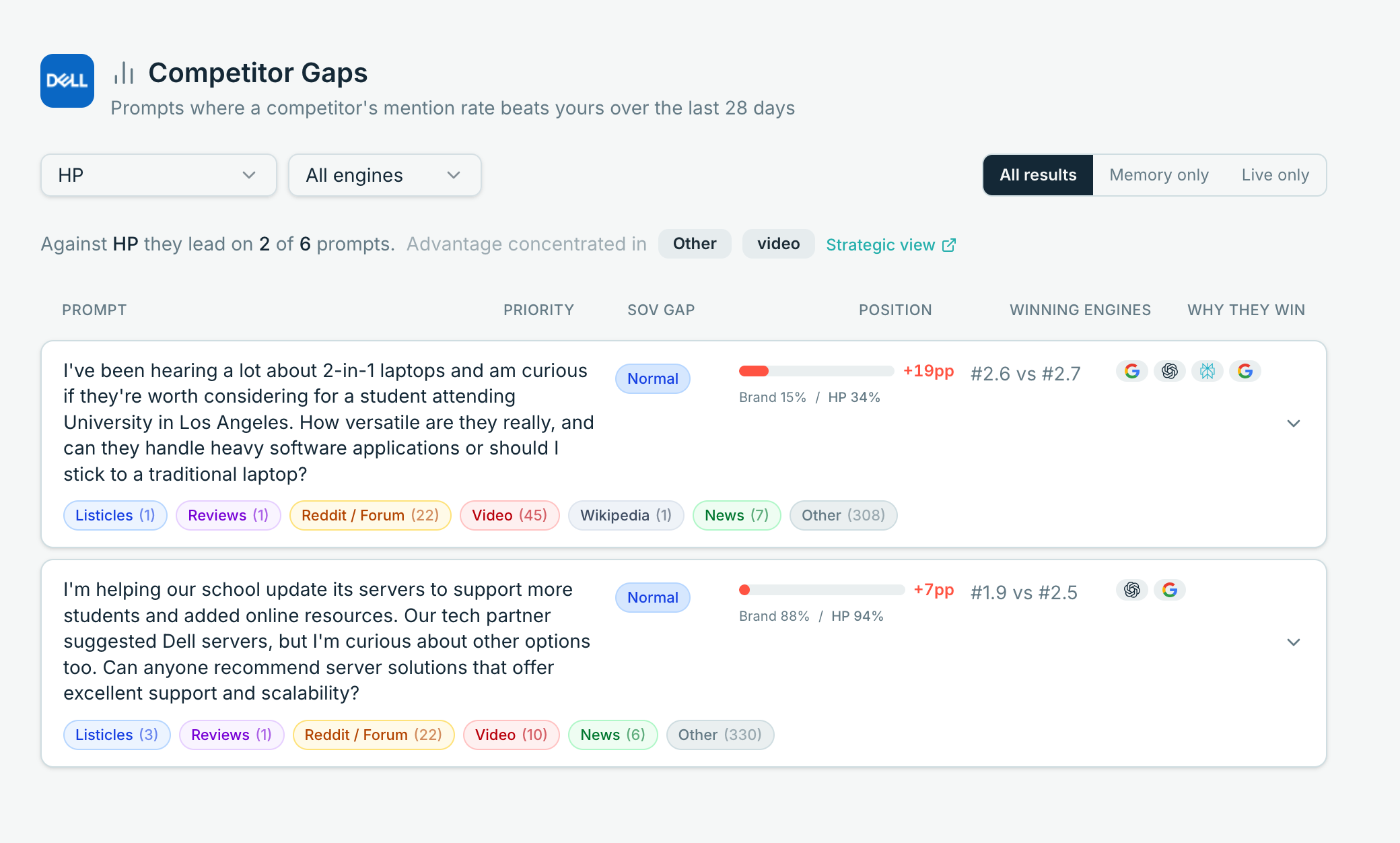Viewport: 1400px width, 843px height.
Task: Click the Listicles (1) tag
Action: pos(115,515)
